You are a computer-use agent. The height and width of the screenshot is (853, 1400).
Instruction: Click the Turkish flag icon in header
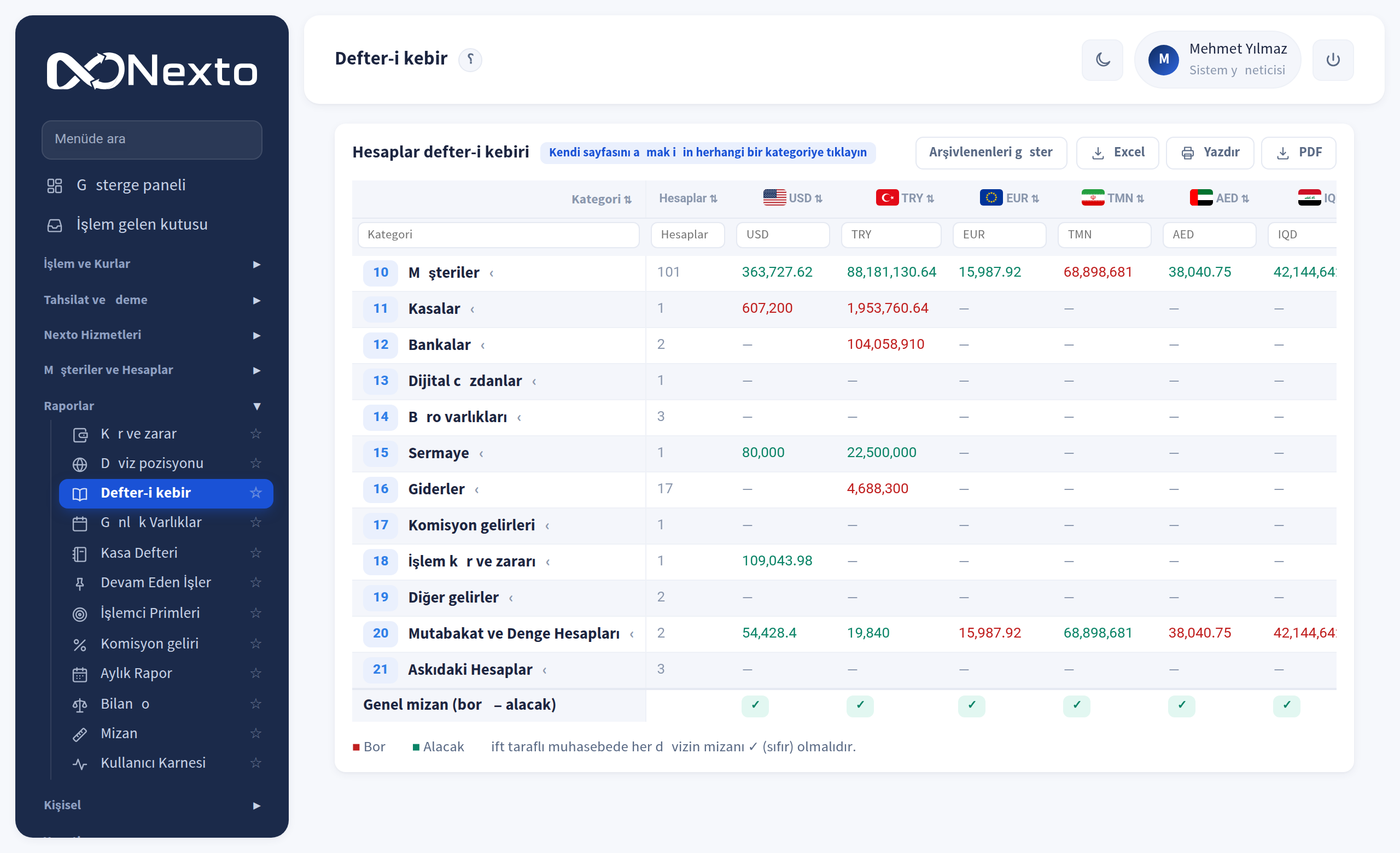pos(887,197)
